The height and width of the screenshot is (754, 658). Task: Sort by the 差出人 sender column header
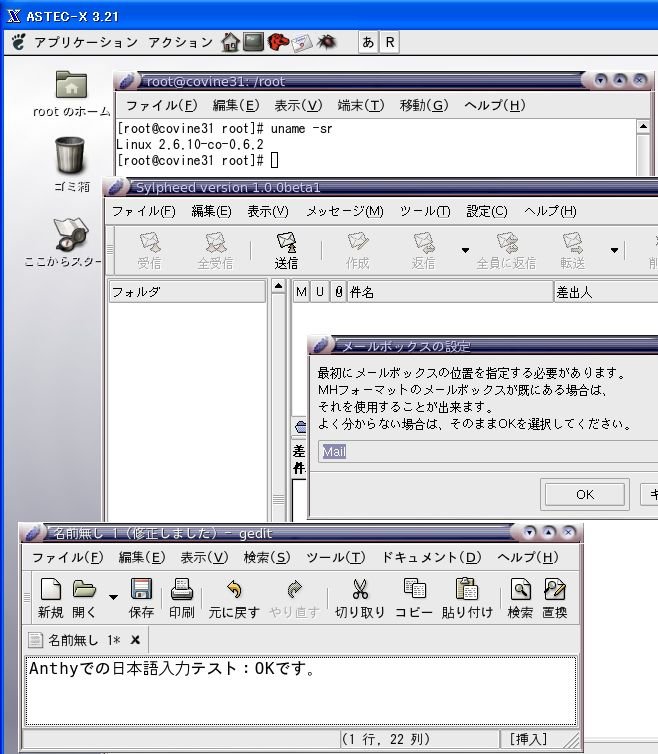click(606, 292)
